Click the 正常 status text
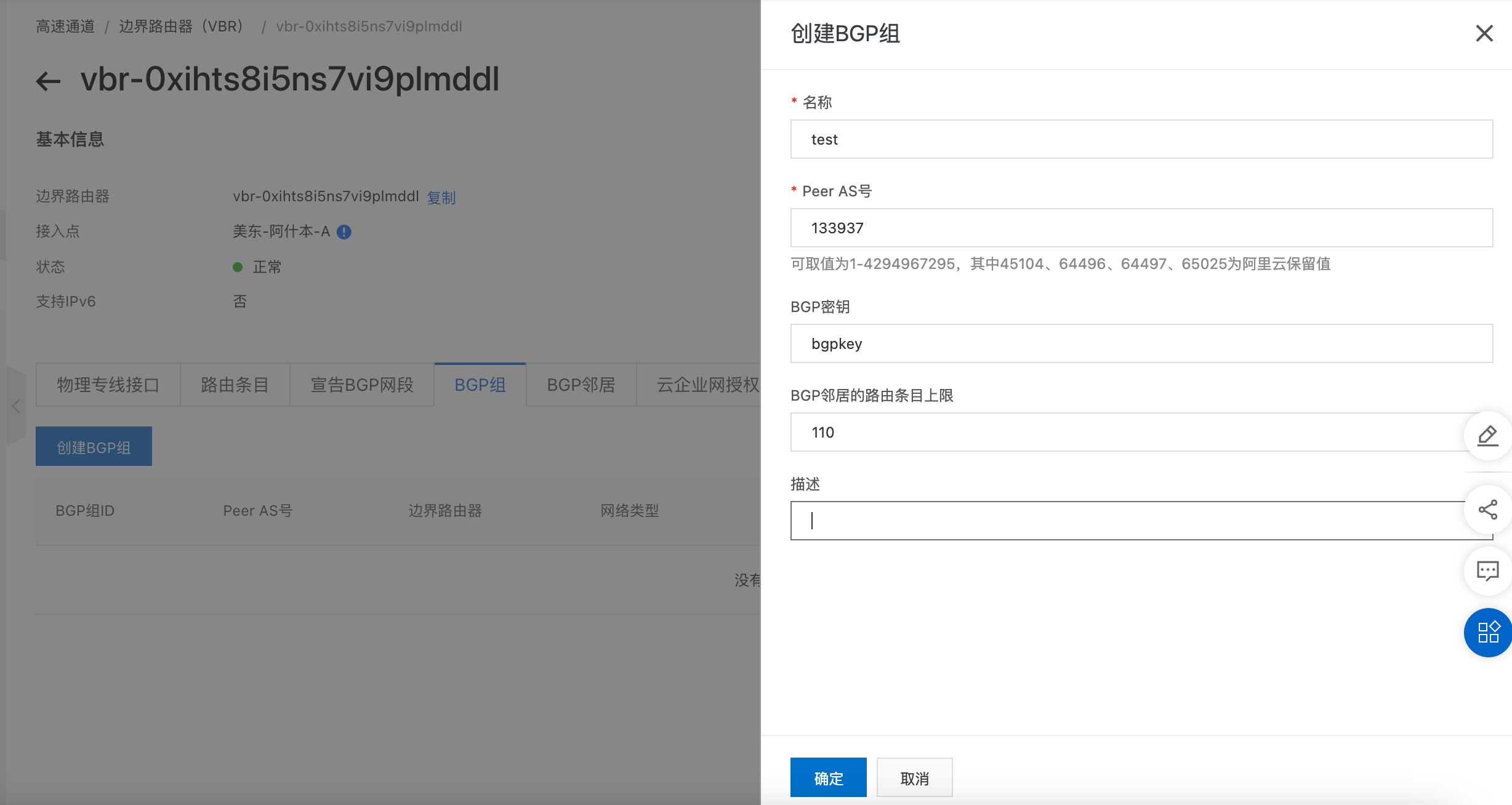 coord(267,267)
